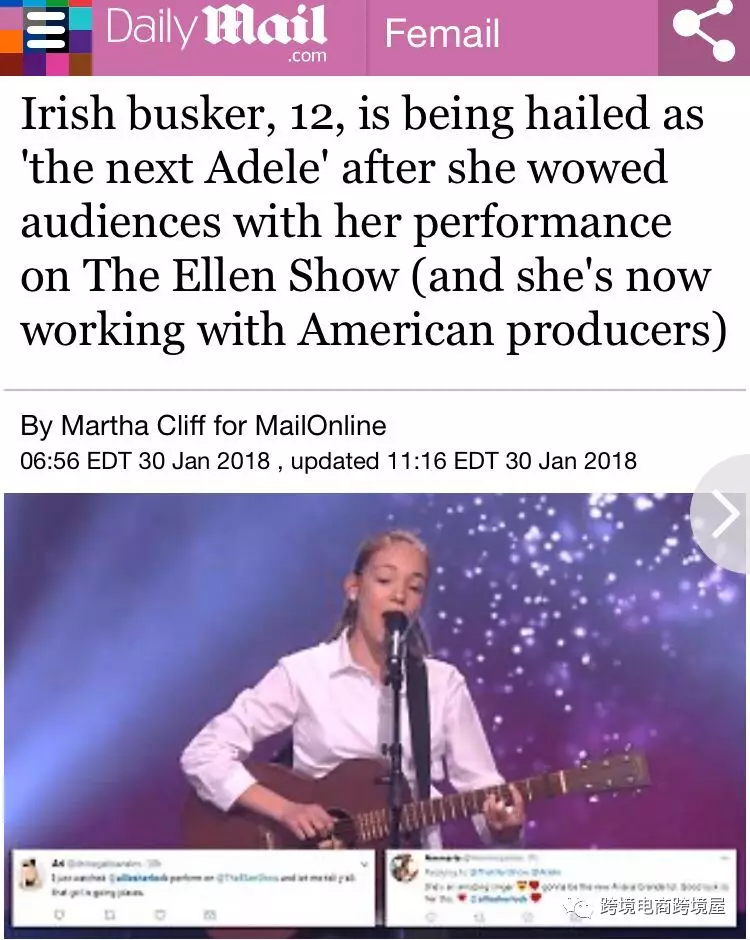Advance to next image with chevron arrow
The height and width of the screenshot is (940, 750).
pos(725,513)
